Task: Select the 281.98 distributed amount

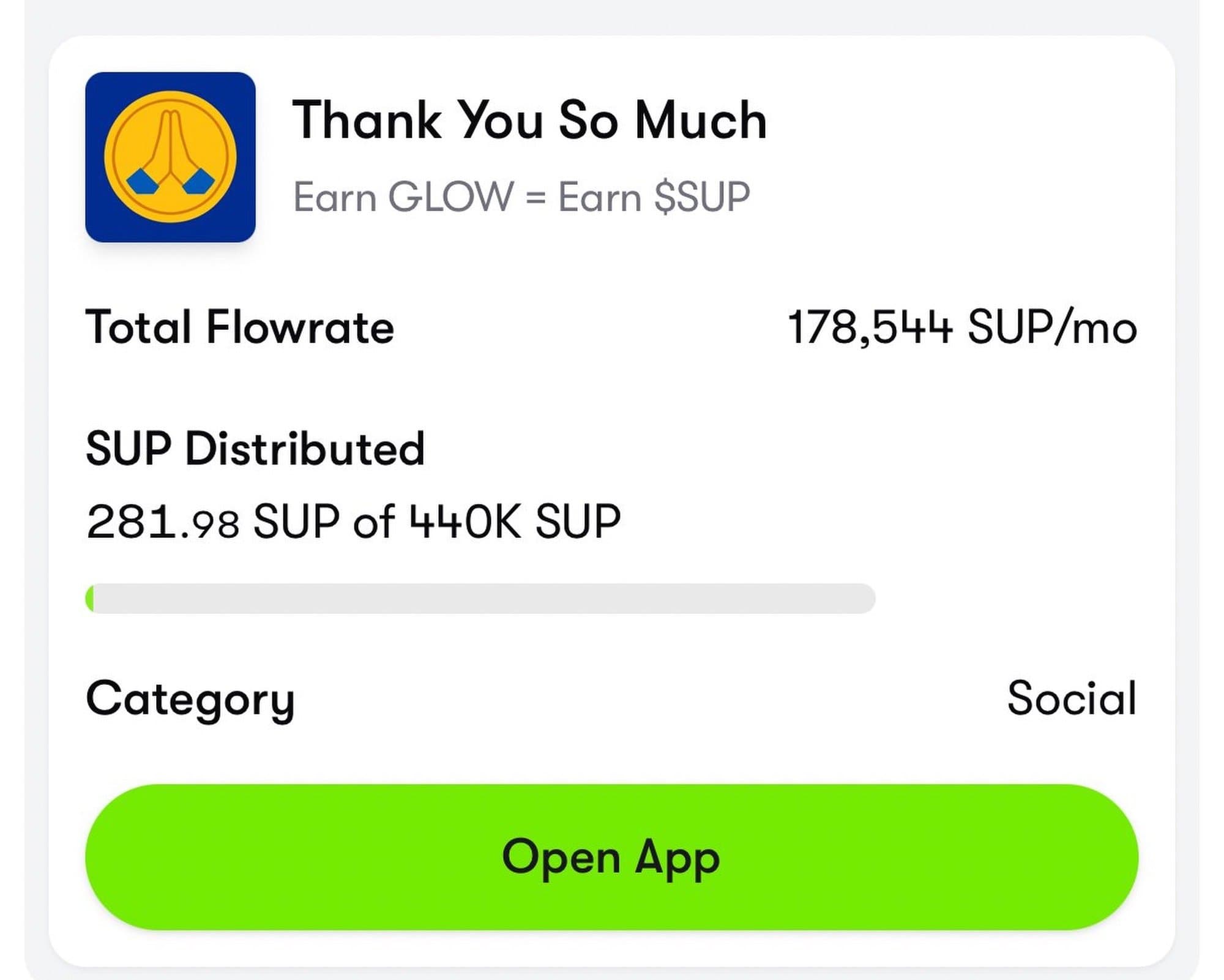Action: pos(163,522)
